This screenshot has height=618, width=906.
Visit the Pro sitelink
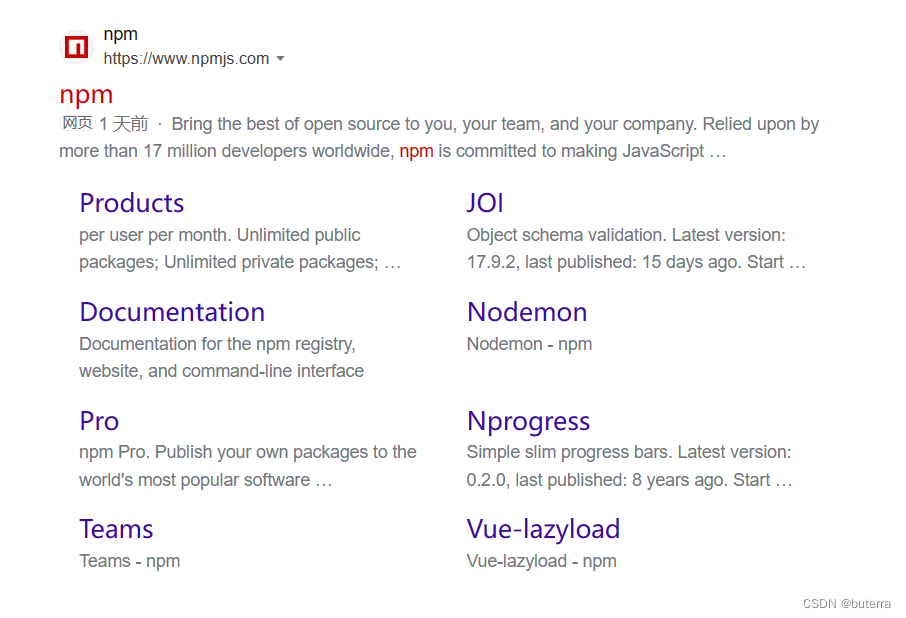(x=99, y=421)
